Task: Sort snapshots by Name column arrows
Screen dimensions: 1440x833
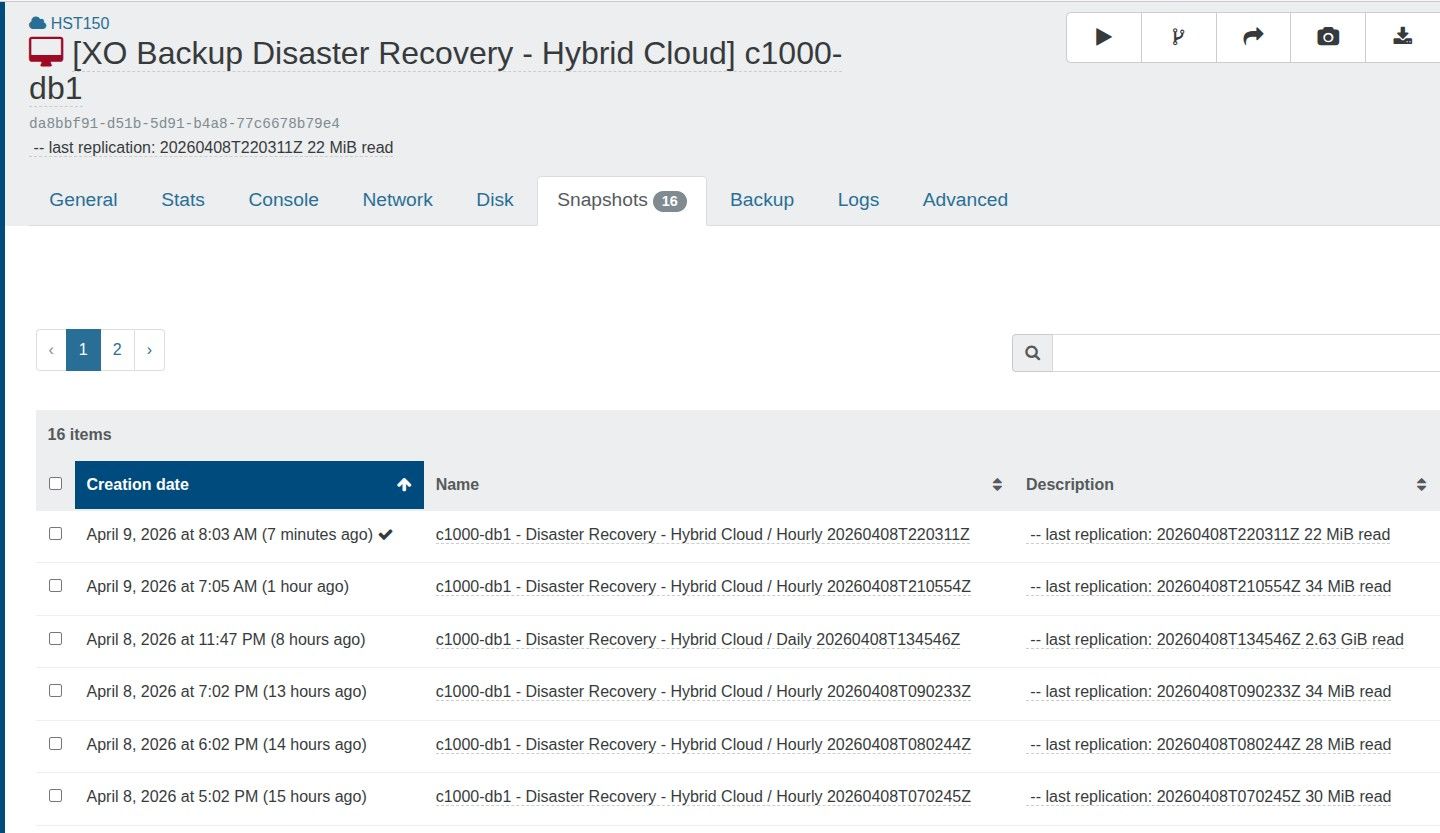Action: point(996,485)
